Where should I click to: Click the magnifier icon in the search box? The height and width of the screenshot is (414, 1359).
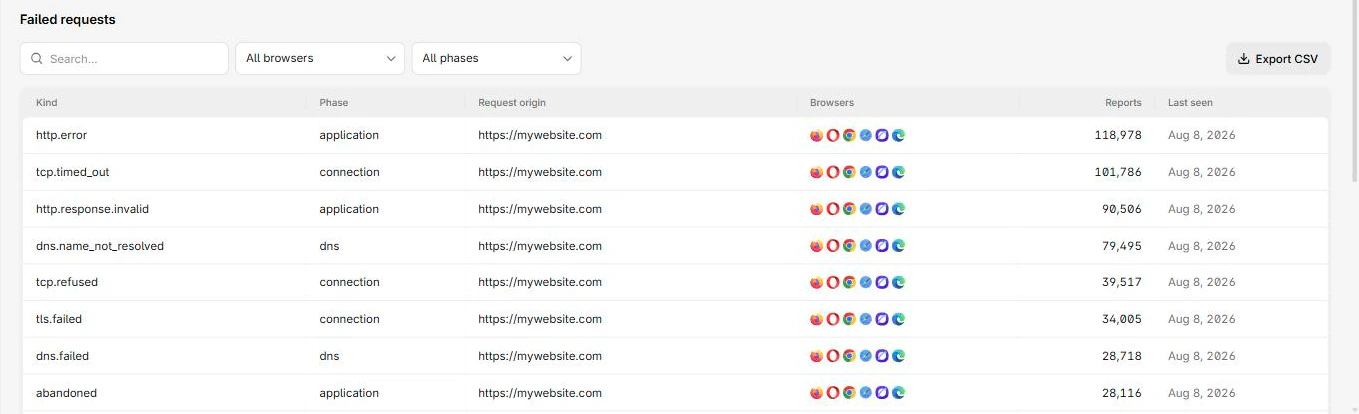[x=37, y=59]
